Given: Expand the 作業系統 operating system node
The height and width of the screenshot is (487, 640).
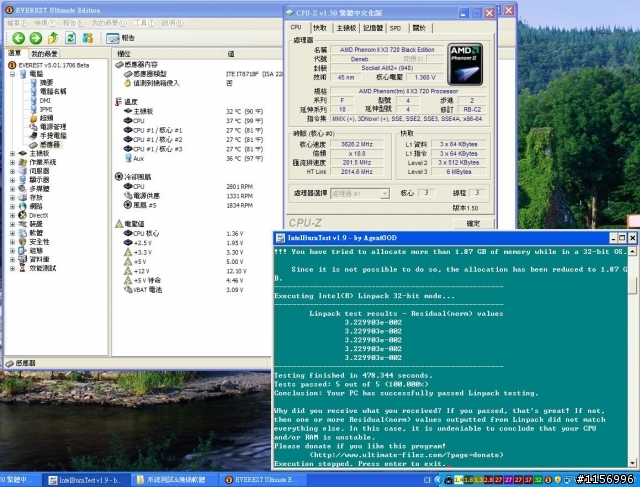Looking at the screenshot, I should (x=12, y=162).
